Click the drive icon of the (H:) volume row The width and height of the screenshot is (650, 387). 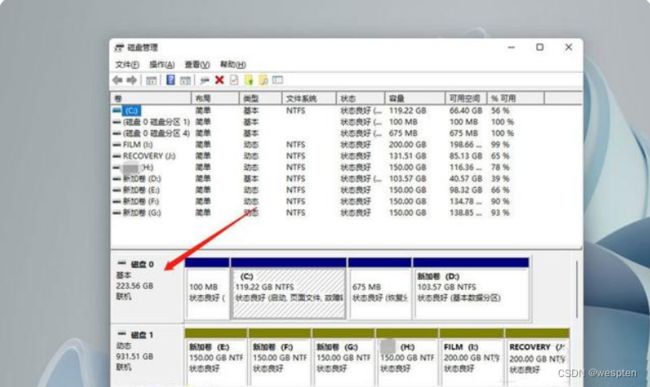(117, 167)
